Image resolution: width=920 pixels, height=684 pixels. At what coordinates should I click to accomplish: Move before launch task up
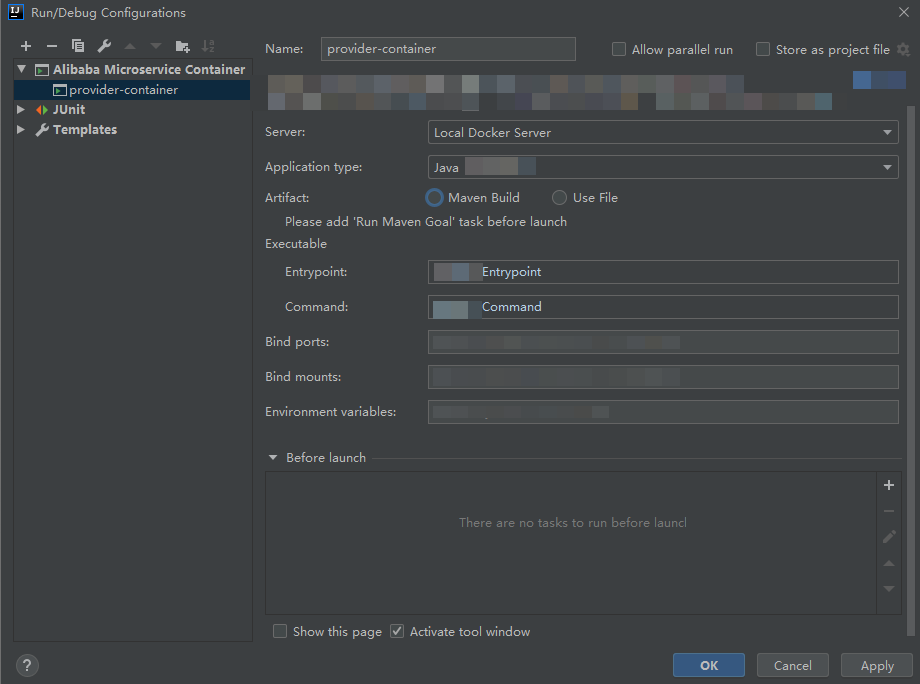pos(889,563)
